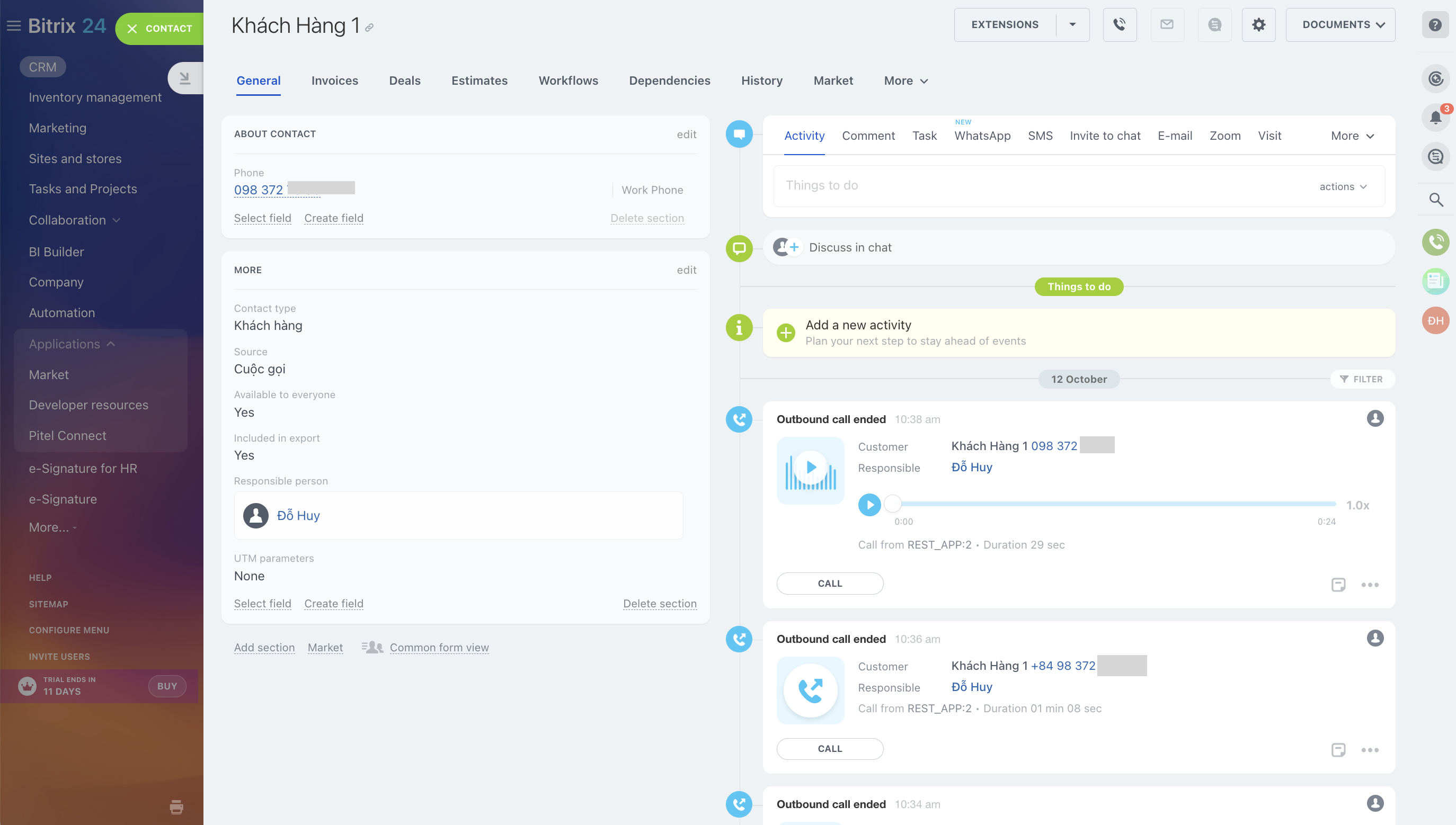The height and width of the screenshot is (825, 1456).
Task: Open the settings gear icon
Action: (1258, 24)
